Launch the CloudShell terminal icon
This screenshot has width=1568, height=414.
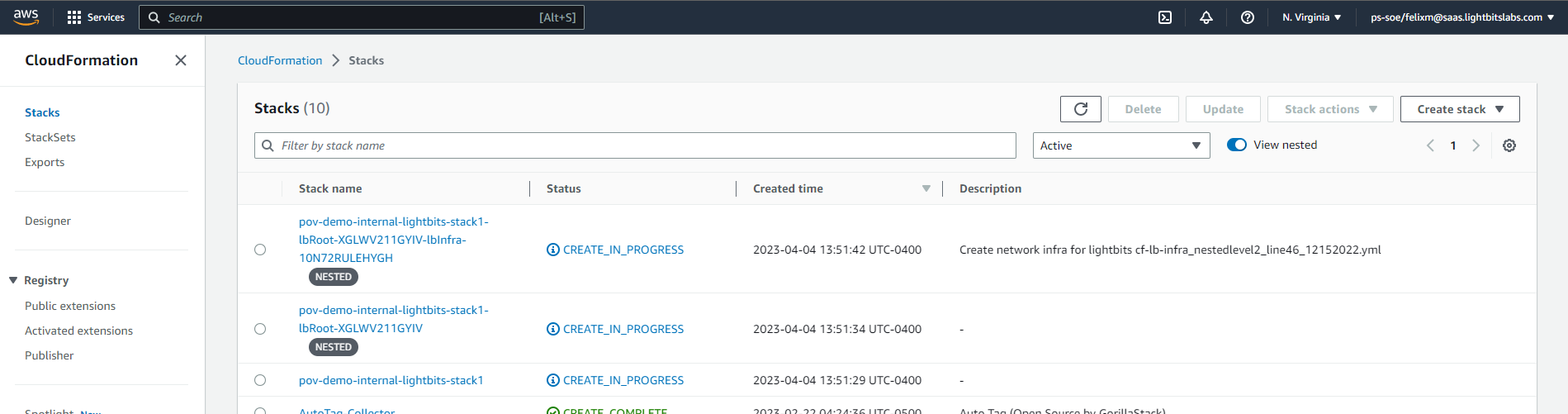pyautogui.click(x=1165, y=17)
